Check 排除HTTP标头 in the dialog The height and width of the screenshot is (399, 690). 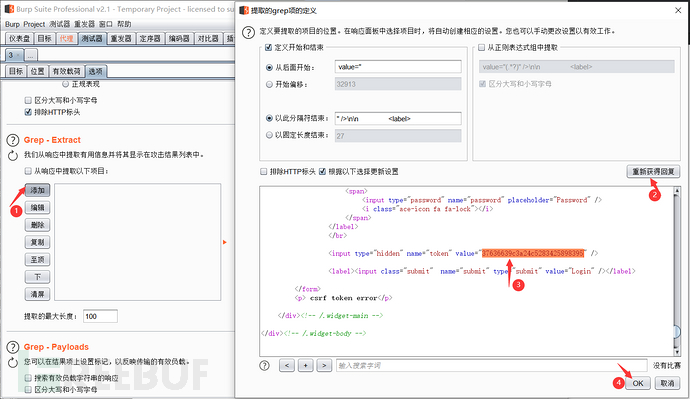tap(264, 172)
